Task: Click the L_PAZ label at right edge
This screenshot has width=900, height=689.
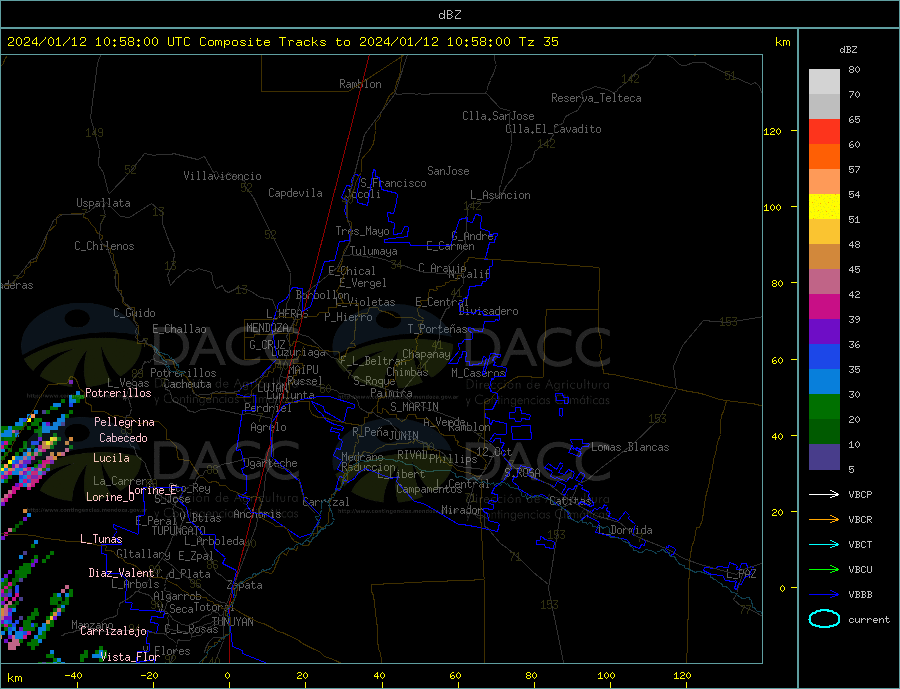Action: (x=741, y=574)
